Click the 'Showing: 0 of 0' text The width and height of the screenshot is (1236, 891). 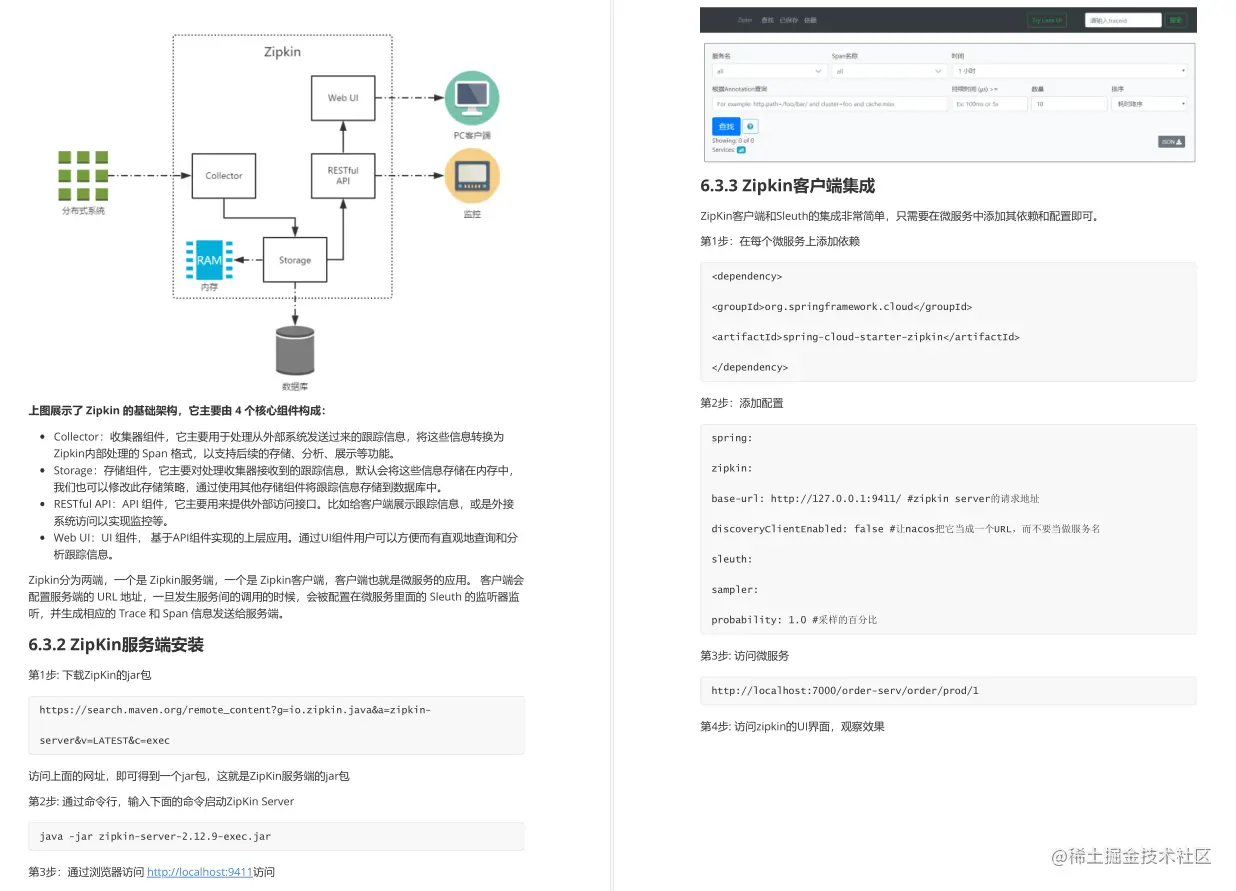[733, 141]
